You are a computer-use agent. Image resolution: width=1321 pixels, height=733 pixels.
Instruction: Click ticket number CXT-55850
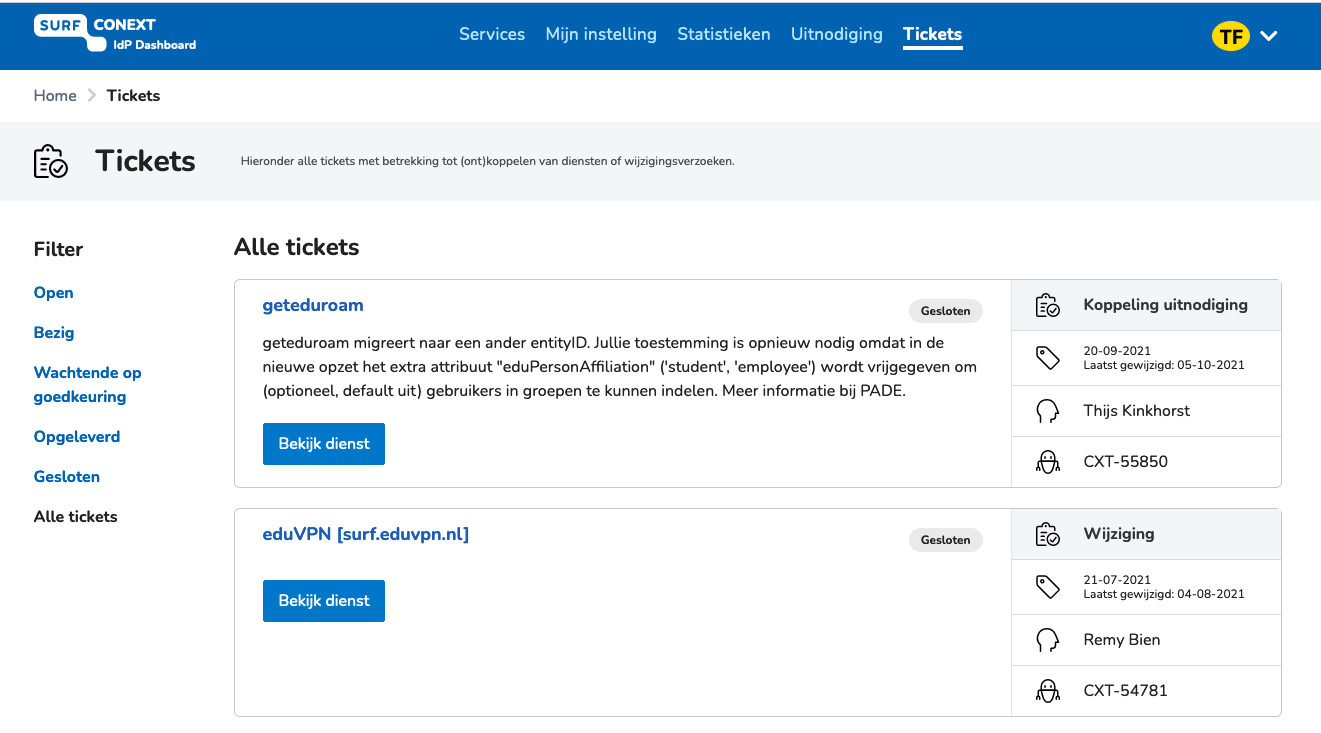(x=1126, y=462)
